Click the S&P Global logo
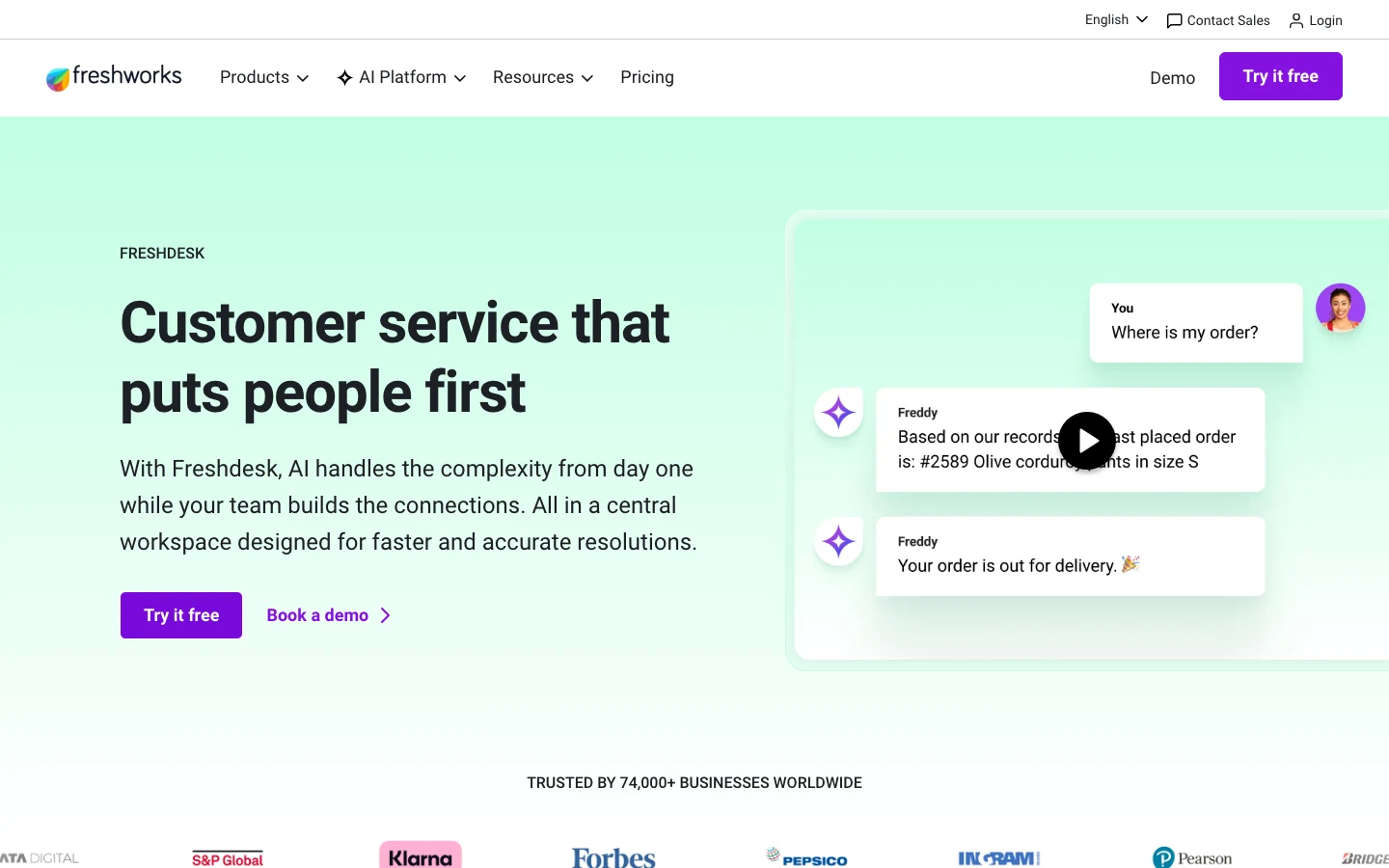The image size is (1389, 868). [x=228, y=859]
